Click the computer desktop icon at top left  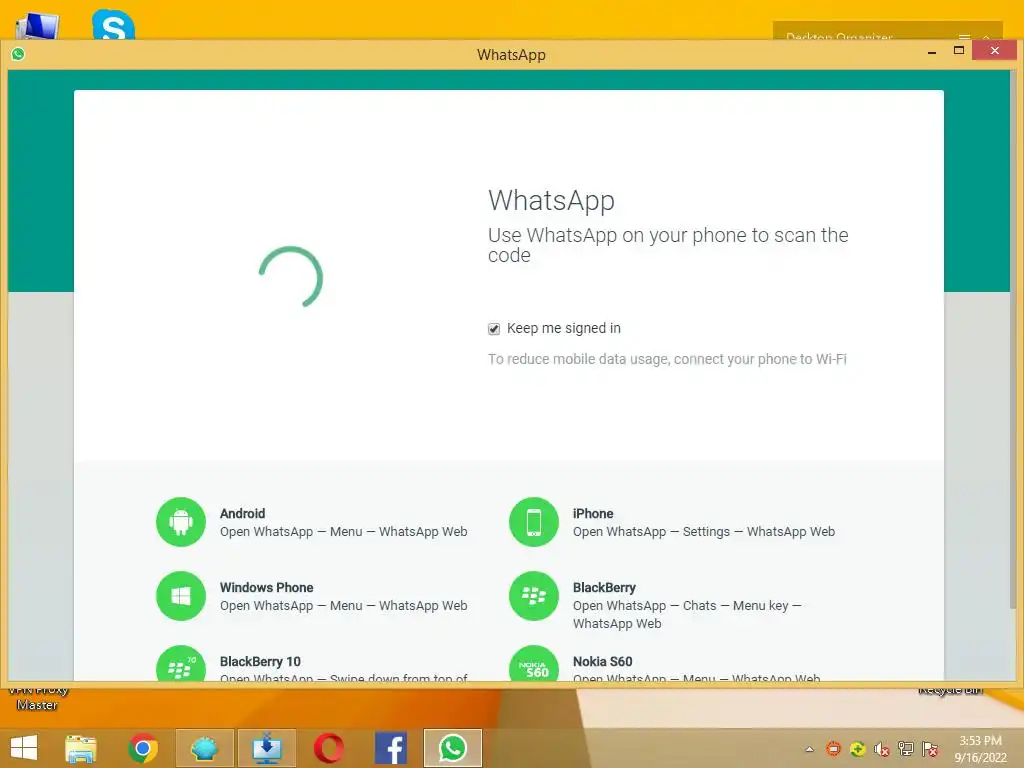pyautogui.click(x=37, y=26)
